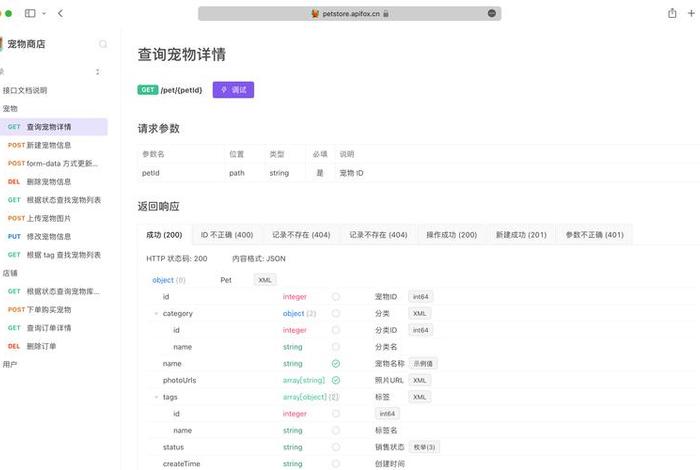Screen dimensions: 700x470
Task: Select GET 根据状态查询宠物库 item
Action: tap(54, 291)
